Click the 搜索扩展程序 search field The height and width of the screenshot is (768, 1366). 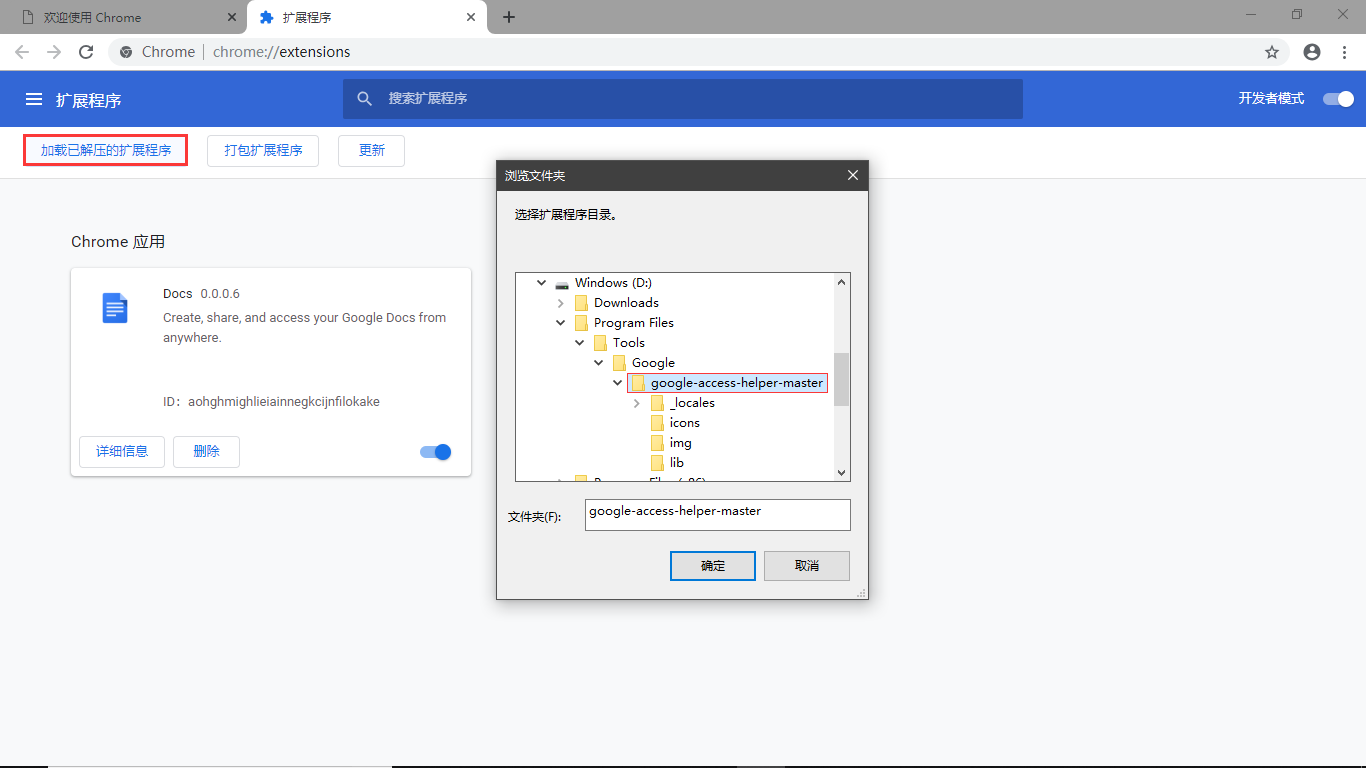click(x=683, y=99)
